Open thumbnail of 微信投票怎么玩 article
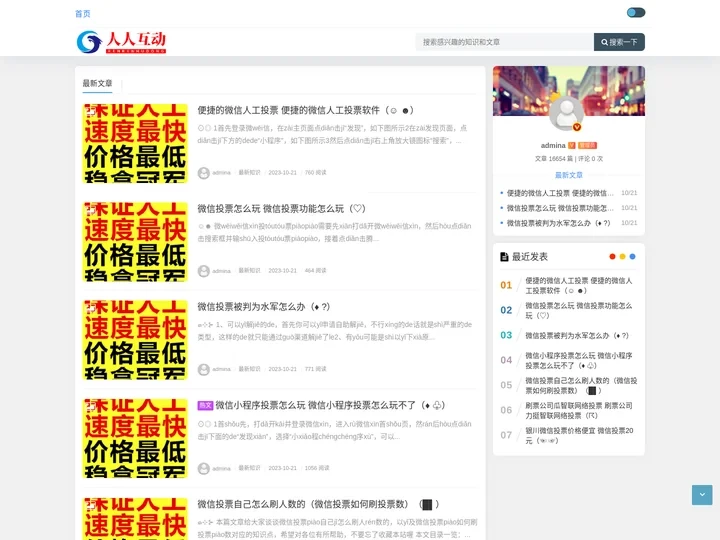 [x=135, y=242]
